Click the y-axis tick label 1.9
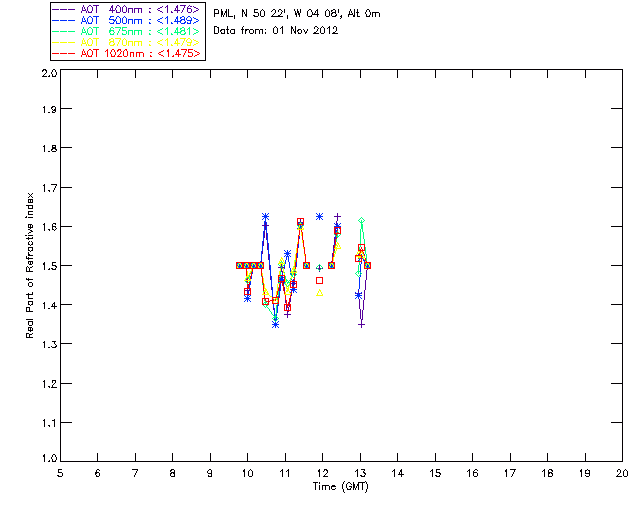Viewport: 640px width, 512px height. pyautogui.click(x=49, y=109)
